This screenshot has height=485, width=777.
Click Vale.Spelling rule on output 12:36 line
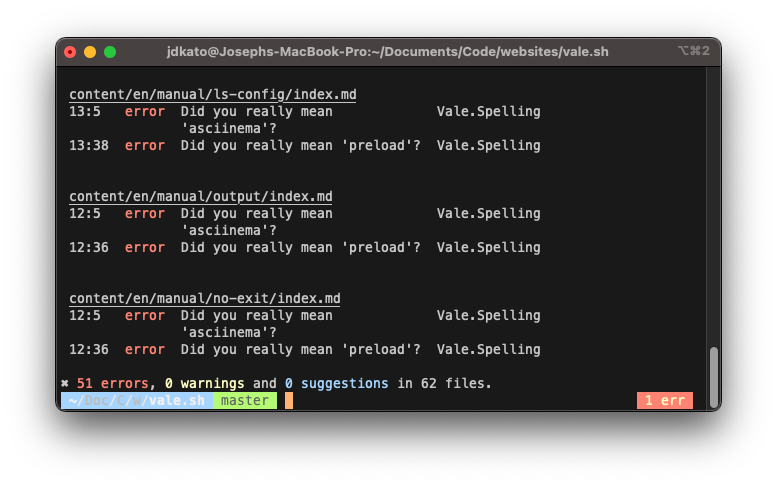[489, 248]
